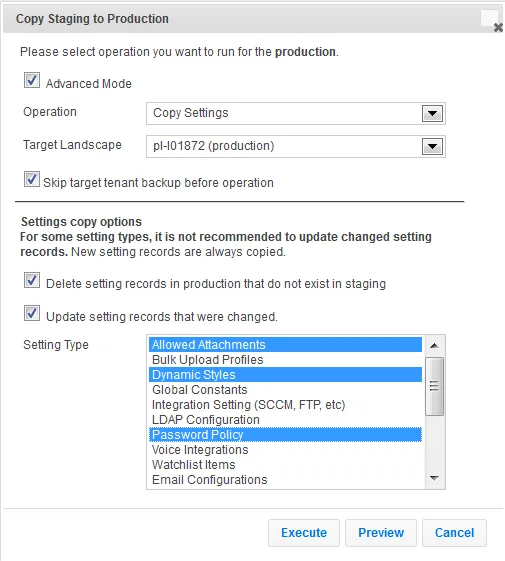Click the Setting Type list scroll-up arrow

pos(434,346)
